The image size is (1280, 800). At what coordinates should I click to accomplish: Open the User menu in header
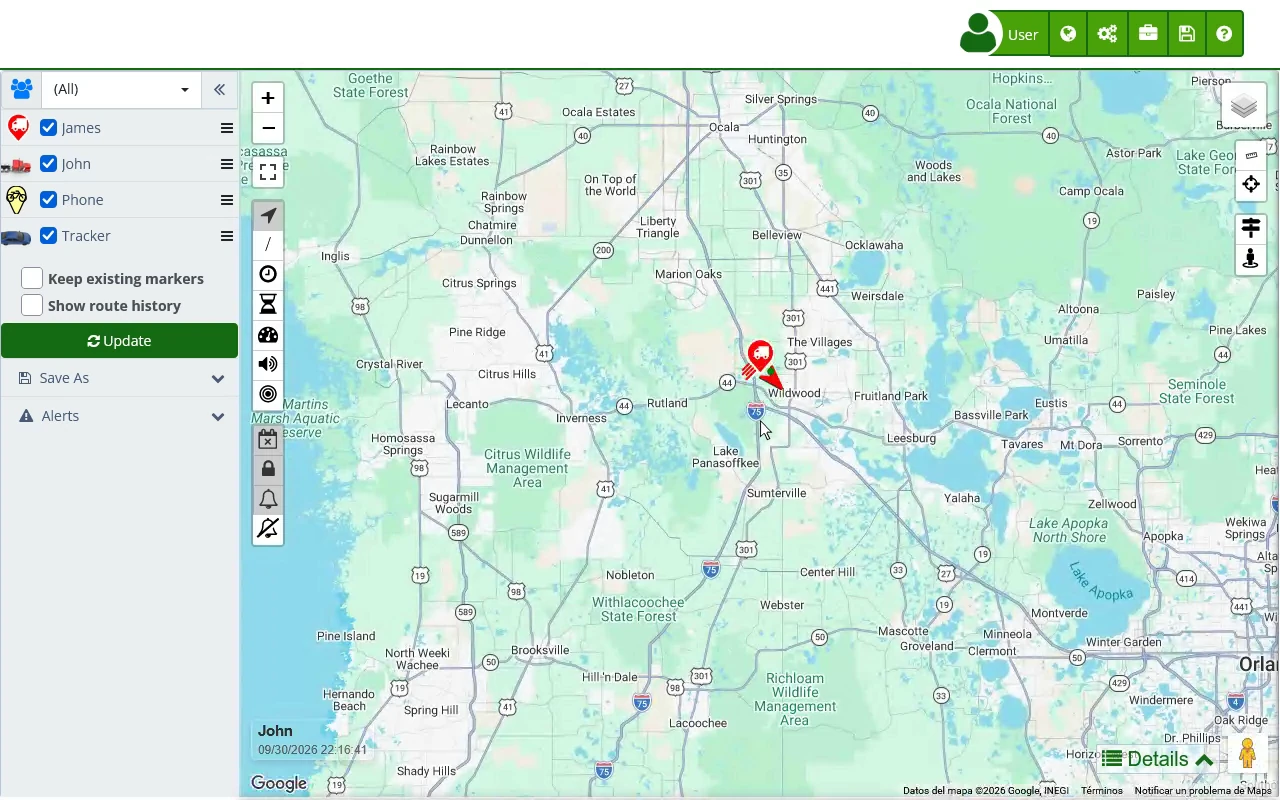pyautogui.click(x=1001, y=34)
